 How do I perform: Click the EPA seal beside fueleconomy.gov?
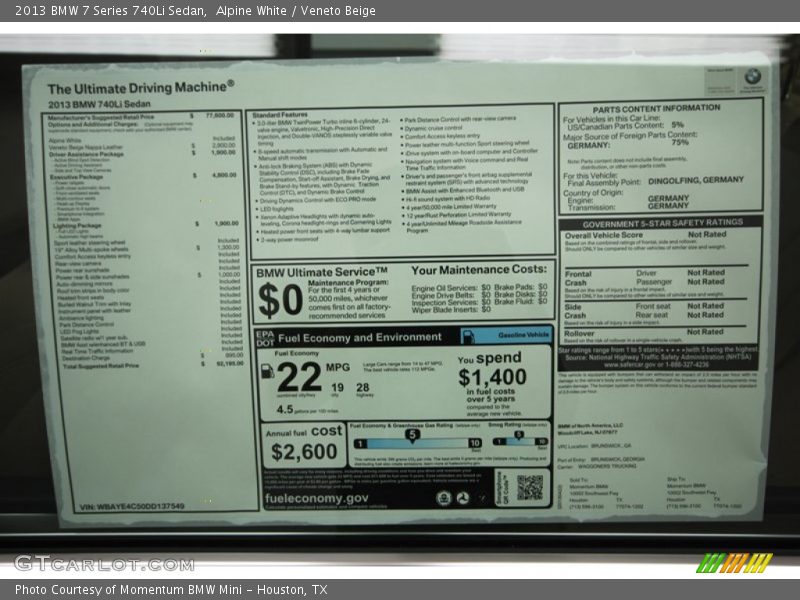tap(443, 497)
